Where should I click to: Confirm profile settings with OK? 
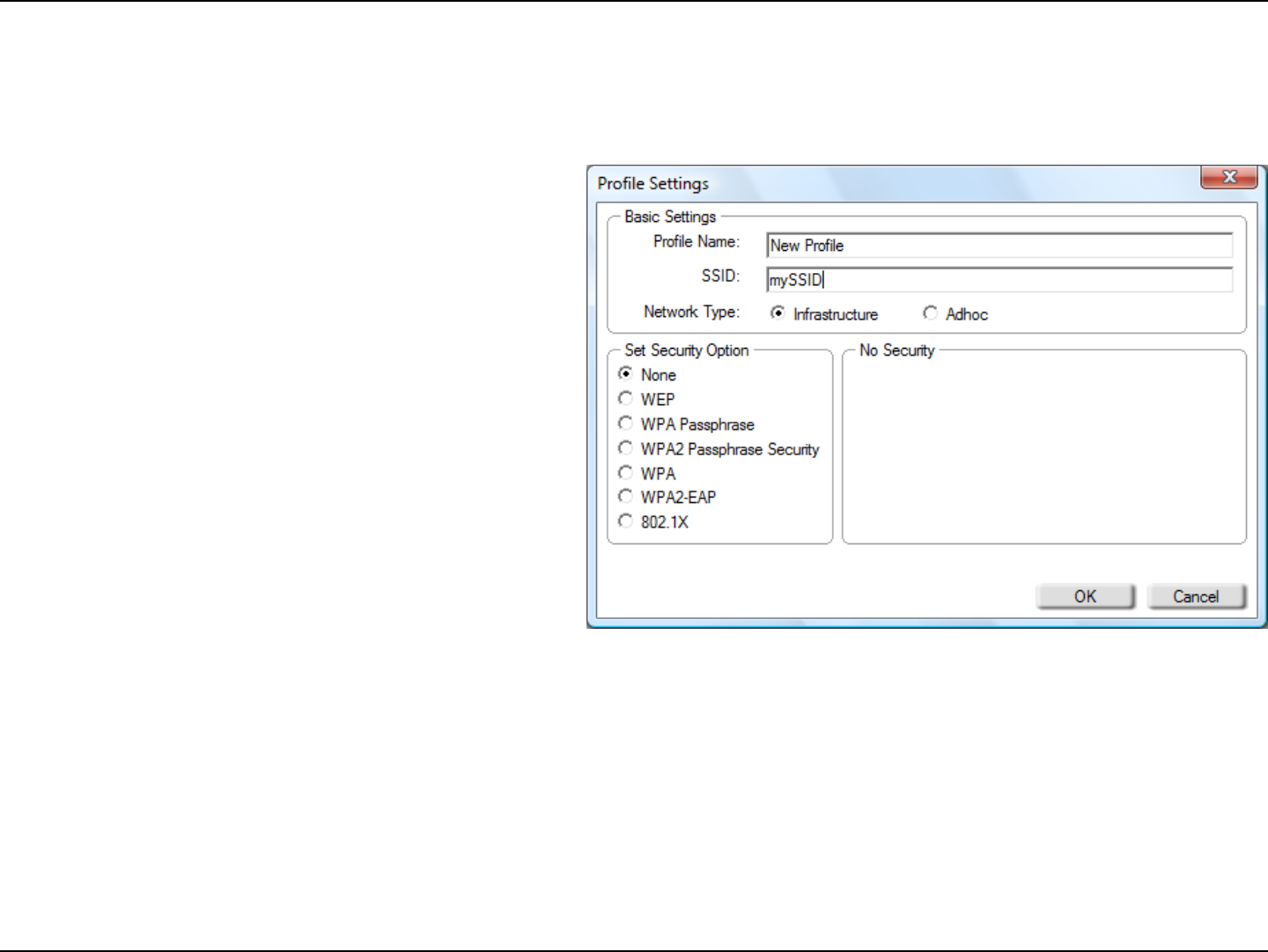pyautogui.click(x=1086, y=596)
